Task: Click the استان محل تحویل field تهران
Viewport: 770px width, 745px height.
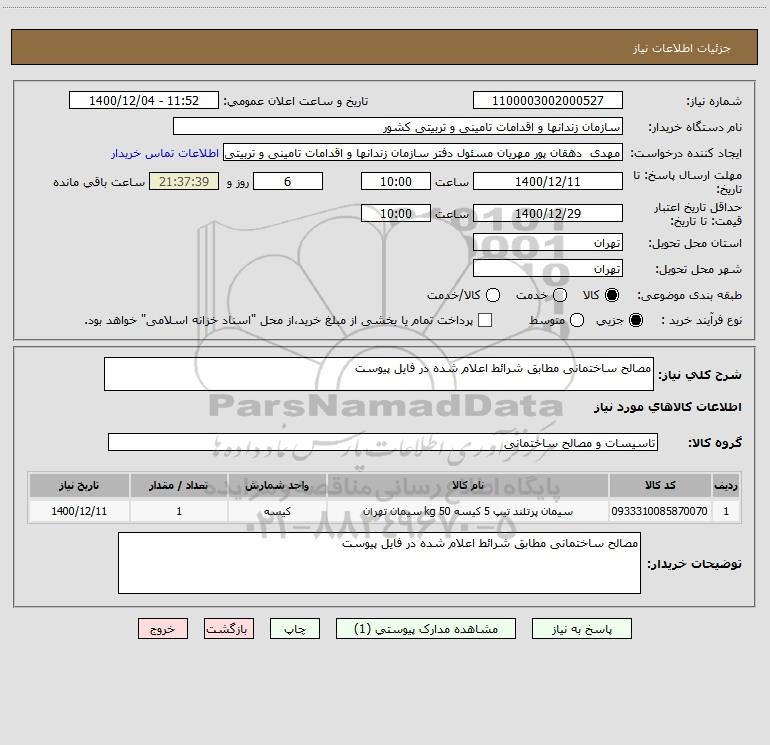Action: (x=548, y=242)
